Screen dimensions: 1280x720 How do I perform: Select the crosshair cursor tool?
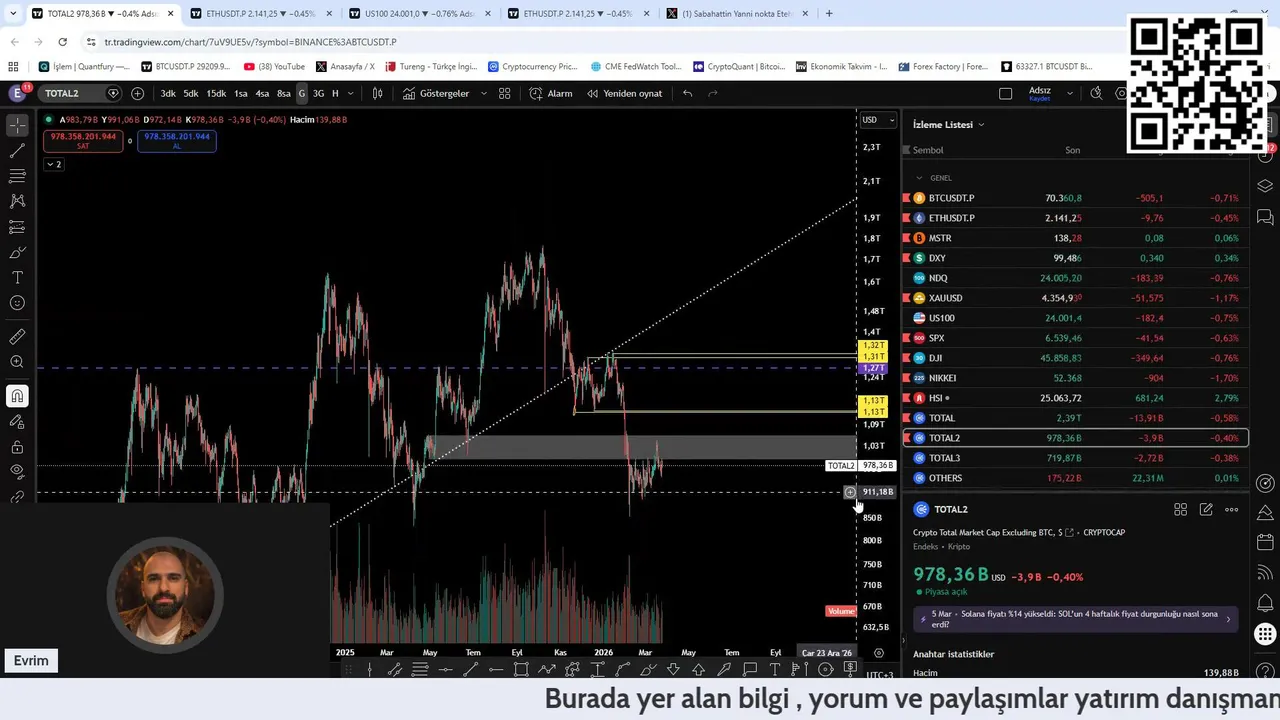[x=17, y=125]
